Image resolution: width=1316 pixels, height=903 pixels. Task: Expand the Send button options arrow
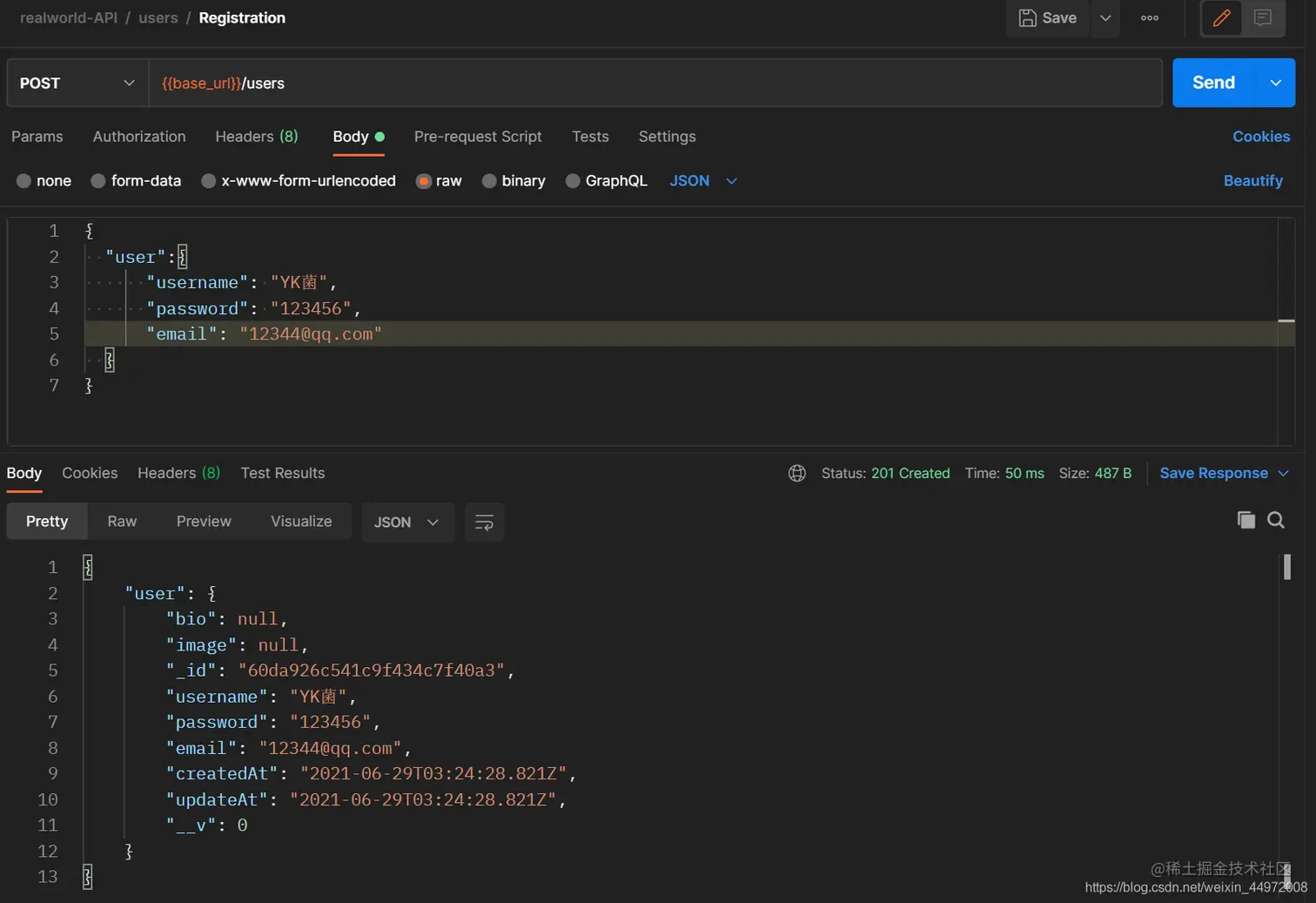(x=1276, y=83)
